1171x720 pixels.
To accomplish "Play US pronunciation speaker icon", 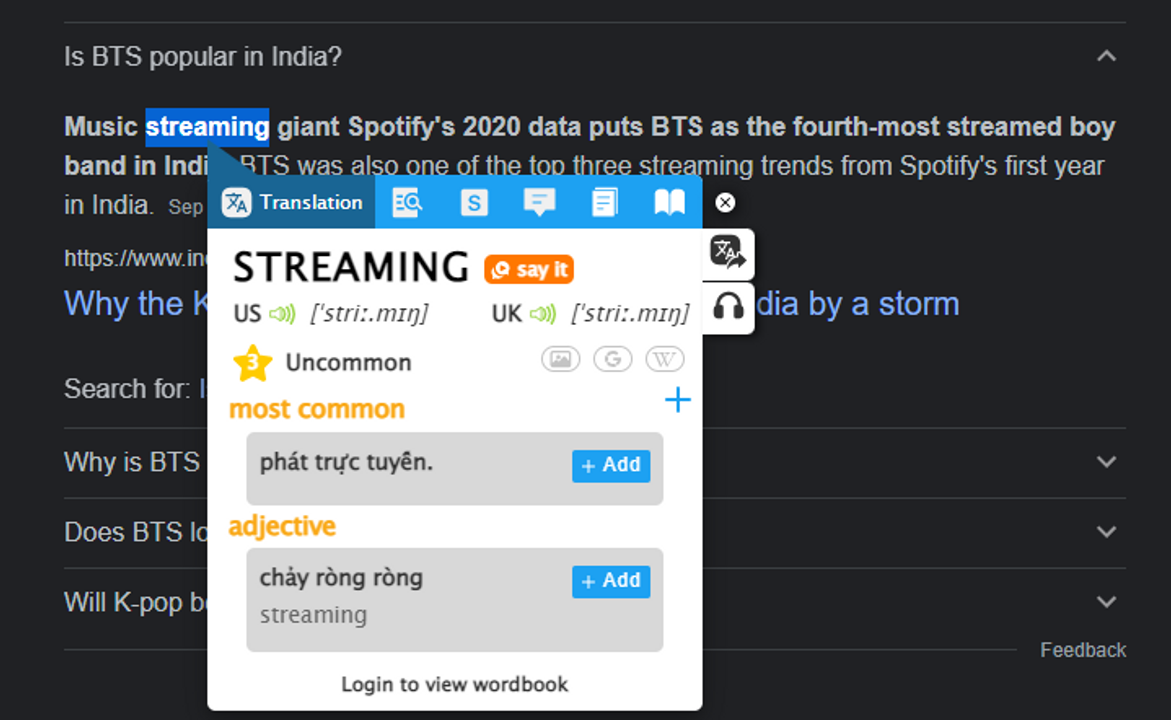I will (282, 314).
